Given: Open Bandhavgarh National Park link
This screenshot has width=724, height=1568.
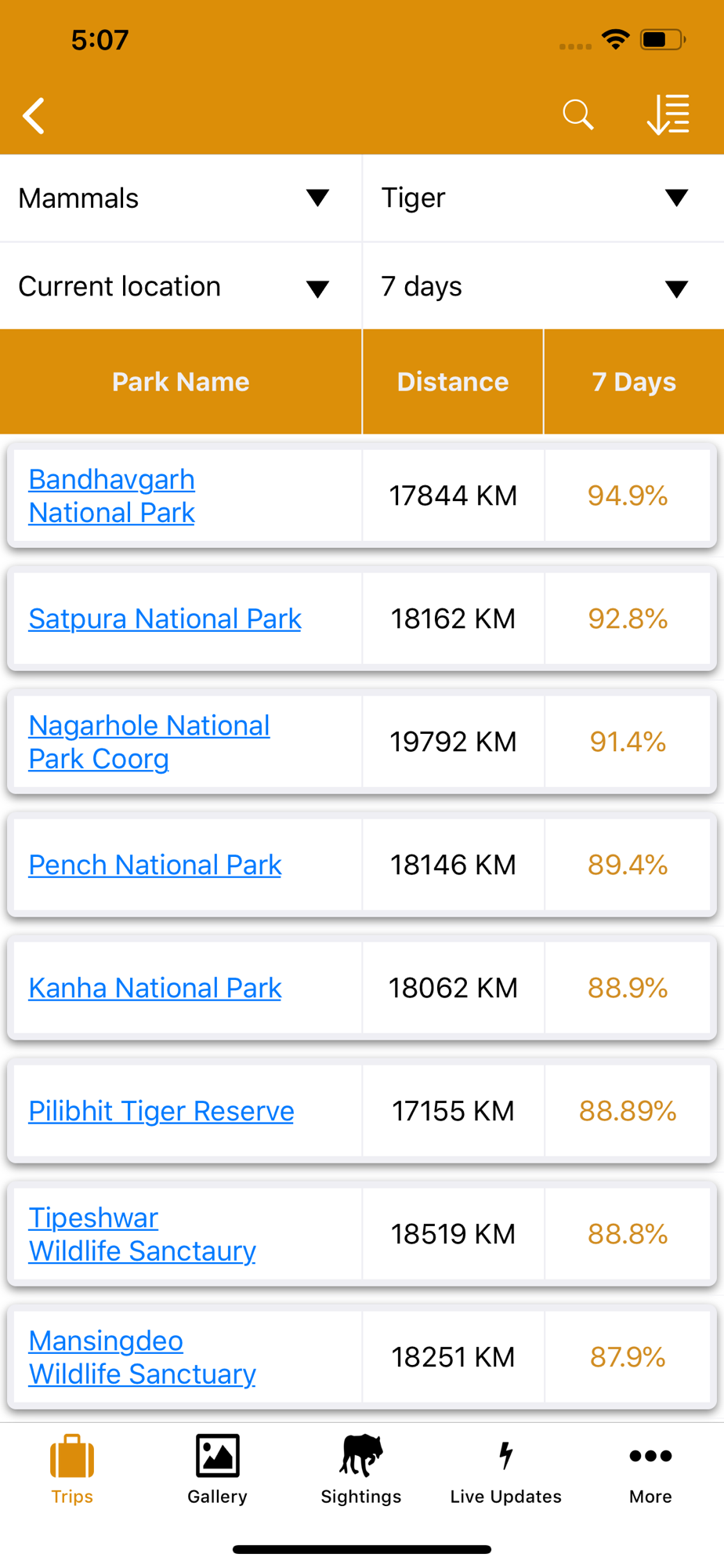Looking at the screenshot, I should [112, 495].
